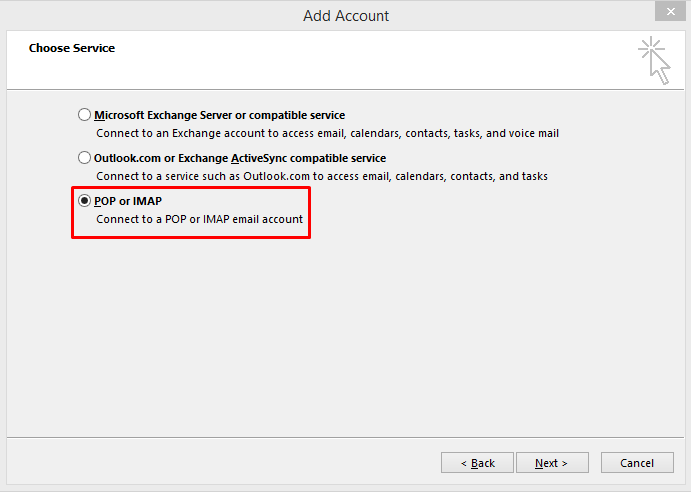Viewport: 691px width, 492px height.
Task: Click 'Outlook.com or Exchange ActiveSync compatible service' label
Action: coord(240,158)
